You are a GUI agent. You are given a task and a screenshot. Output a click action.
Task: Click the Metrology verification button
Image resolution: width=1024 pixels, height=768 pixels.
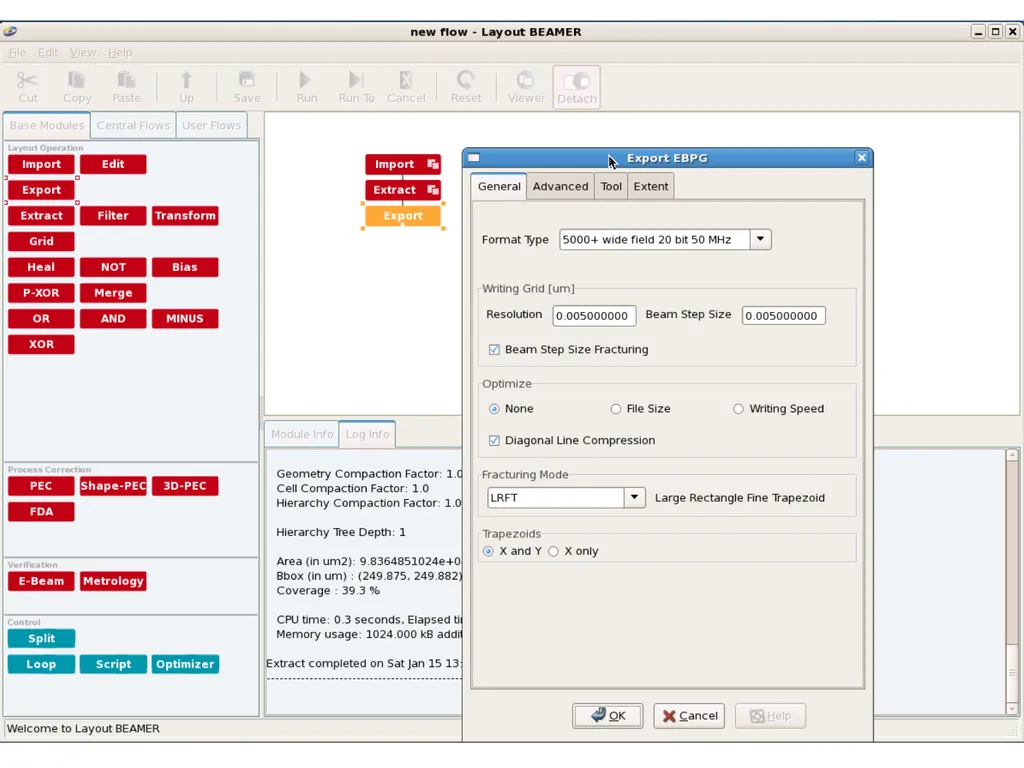coord(113,581)
